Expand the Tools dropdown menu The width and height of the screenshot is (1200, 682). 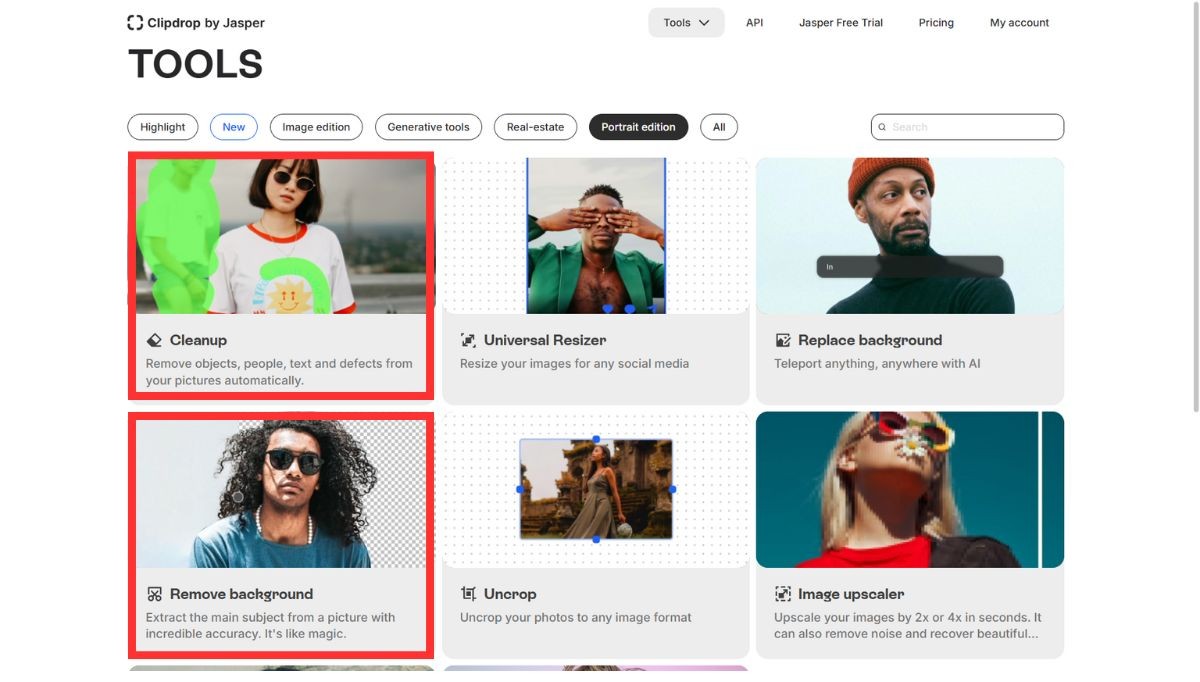tap(686, 23)
